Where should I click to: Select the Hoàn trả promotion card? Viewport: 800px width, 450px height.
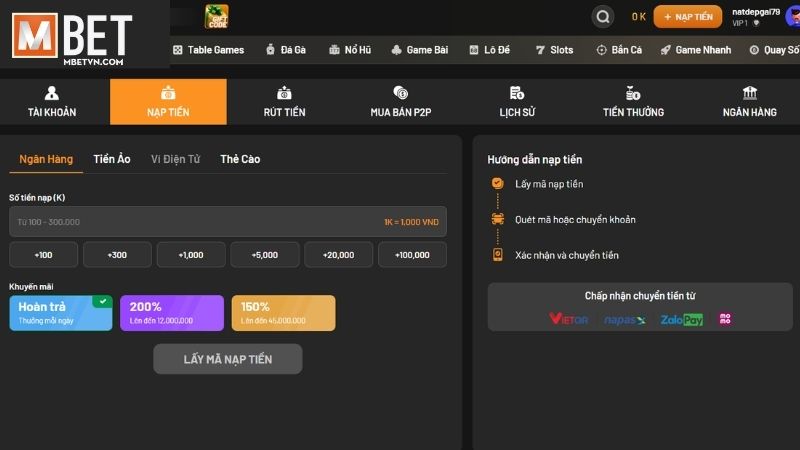(61, 313)
